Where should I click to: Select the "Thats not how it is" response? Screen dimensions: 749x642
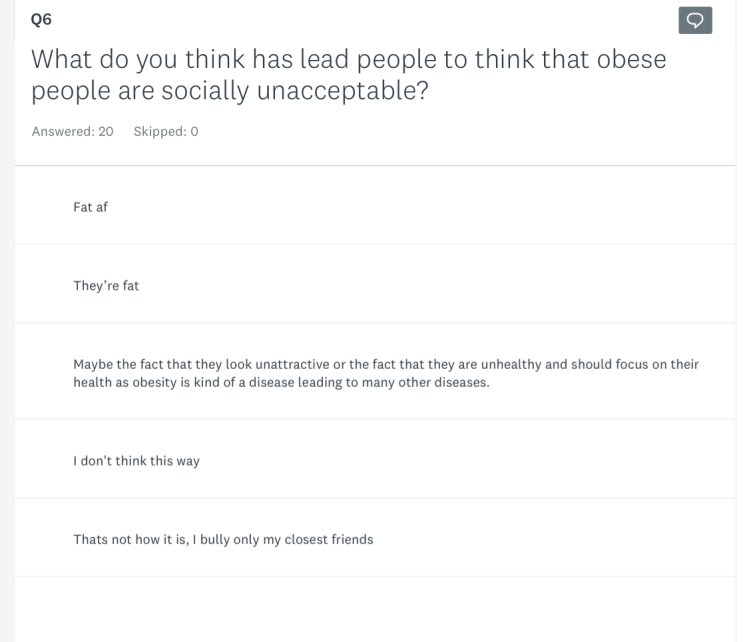222,539
